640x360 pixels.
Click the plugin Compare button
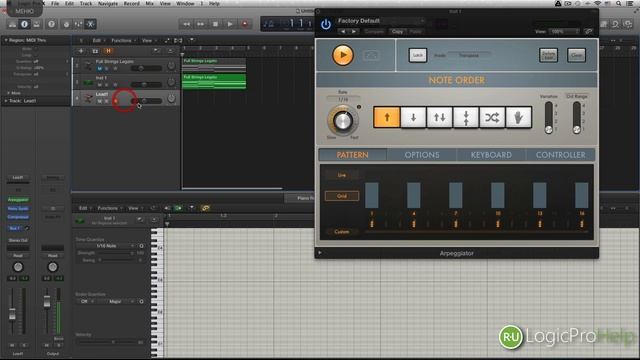(x=374, y=31)
